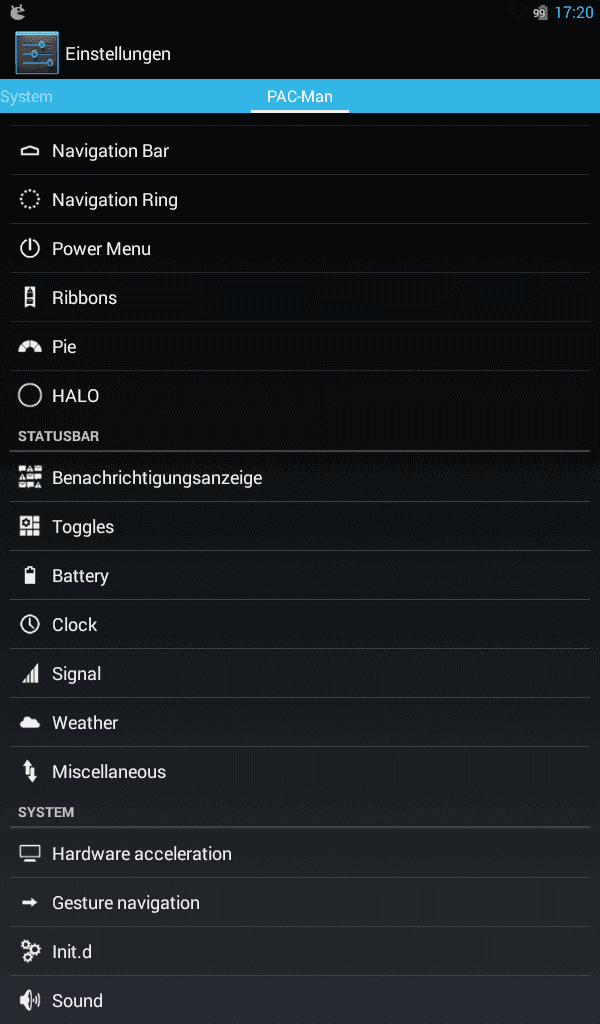Screen dimensions: 600x1024
Task: Tap the Ribbons icon
Action: coord(30,297)
